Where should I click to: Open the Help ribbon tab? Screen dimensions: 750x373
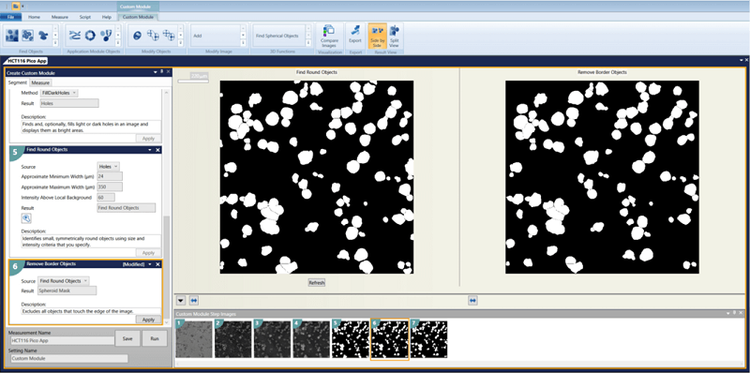click(x=107, y=17)
